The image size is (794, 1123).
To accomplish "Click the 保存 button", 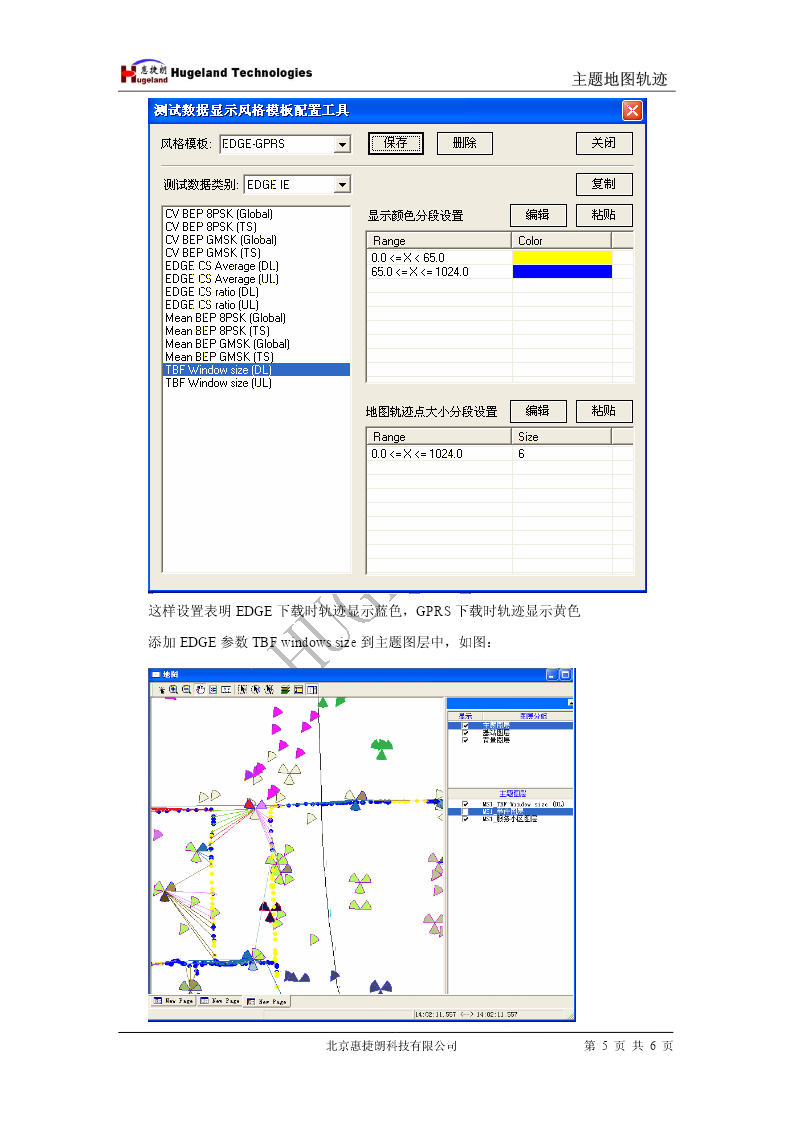I will (395, 143).
